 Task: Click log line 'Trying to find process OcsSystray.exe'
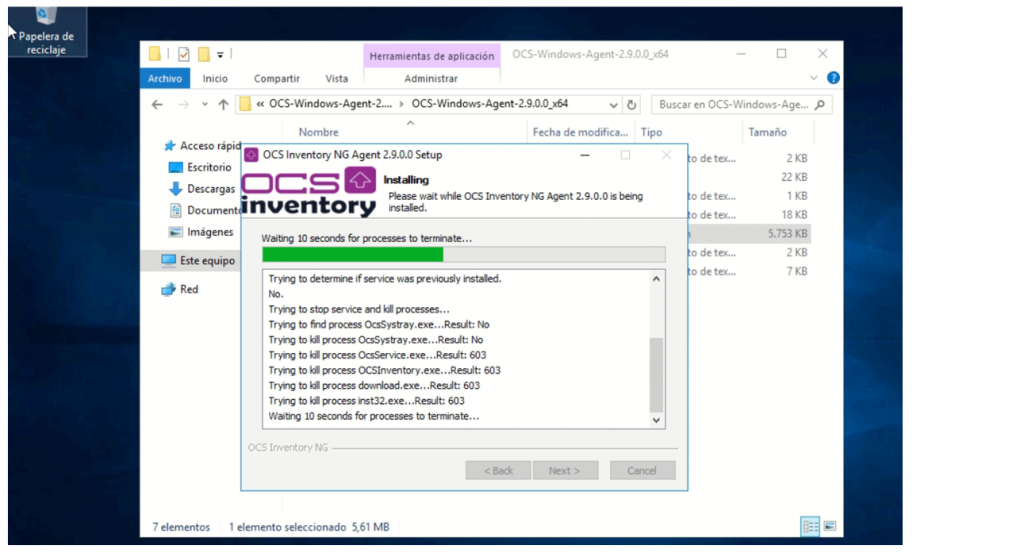point(379,324)
